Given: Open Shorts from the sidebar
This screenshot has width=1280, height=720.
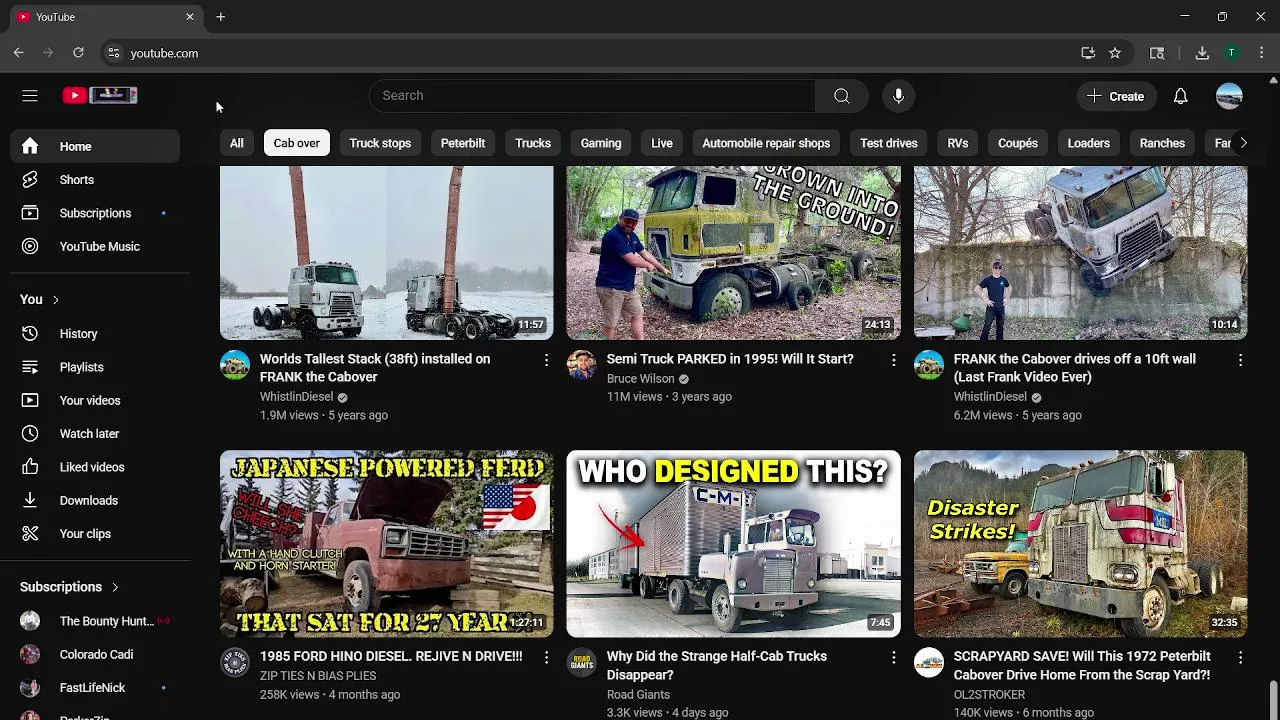Looking at the screenshot, I should 95,180.
